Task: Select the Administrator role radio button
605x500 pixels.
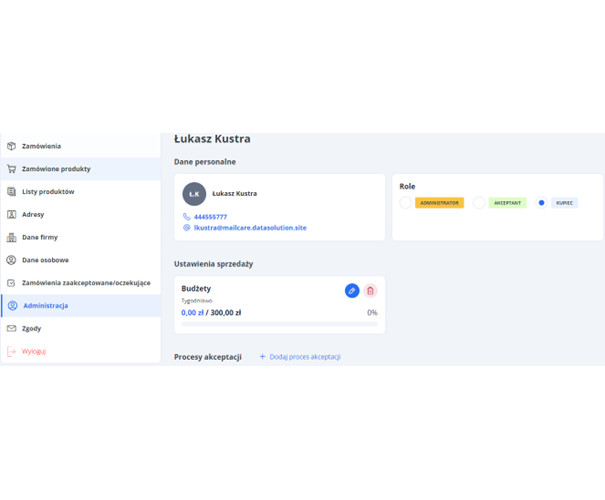Action: [x=405, y=203]
